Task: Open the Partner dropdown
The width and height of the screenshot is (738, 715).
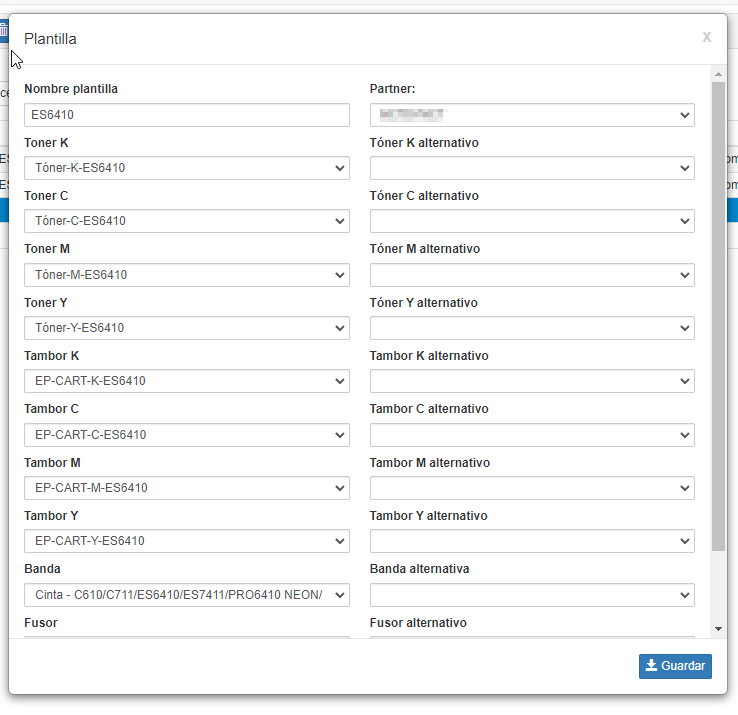Action: (531, 115)
